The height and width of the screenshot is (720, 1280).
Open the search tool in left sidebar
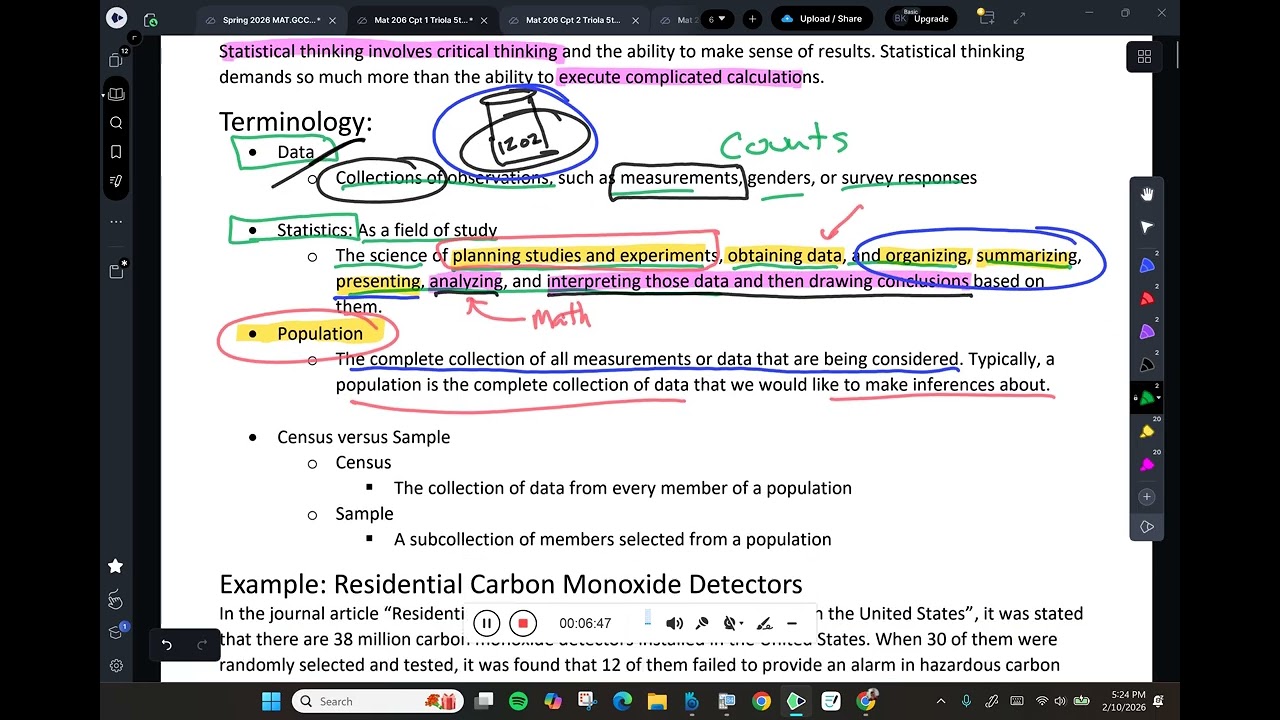116,123
